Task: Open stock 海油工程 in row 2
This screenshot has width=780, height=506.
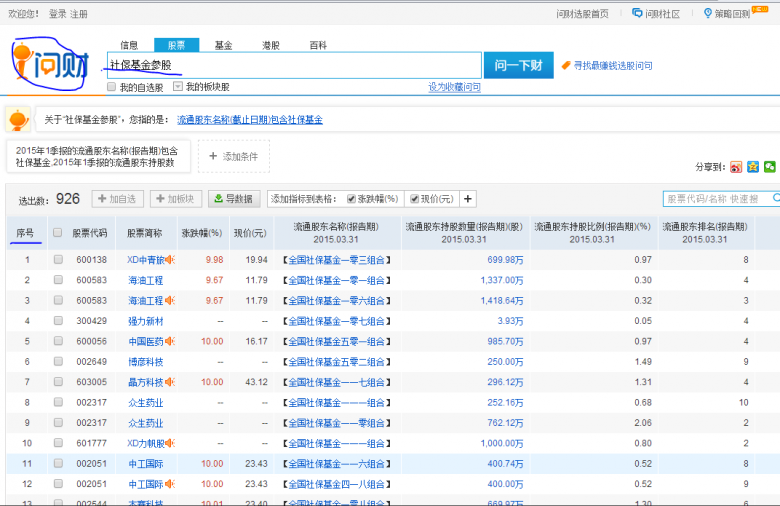Action: coord(146,280)
